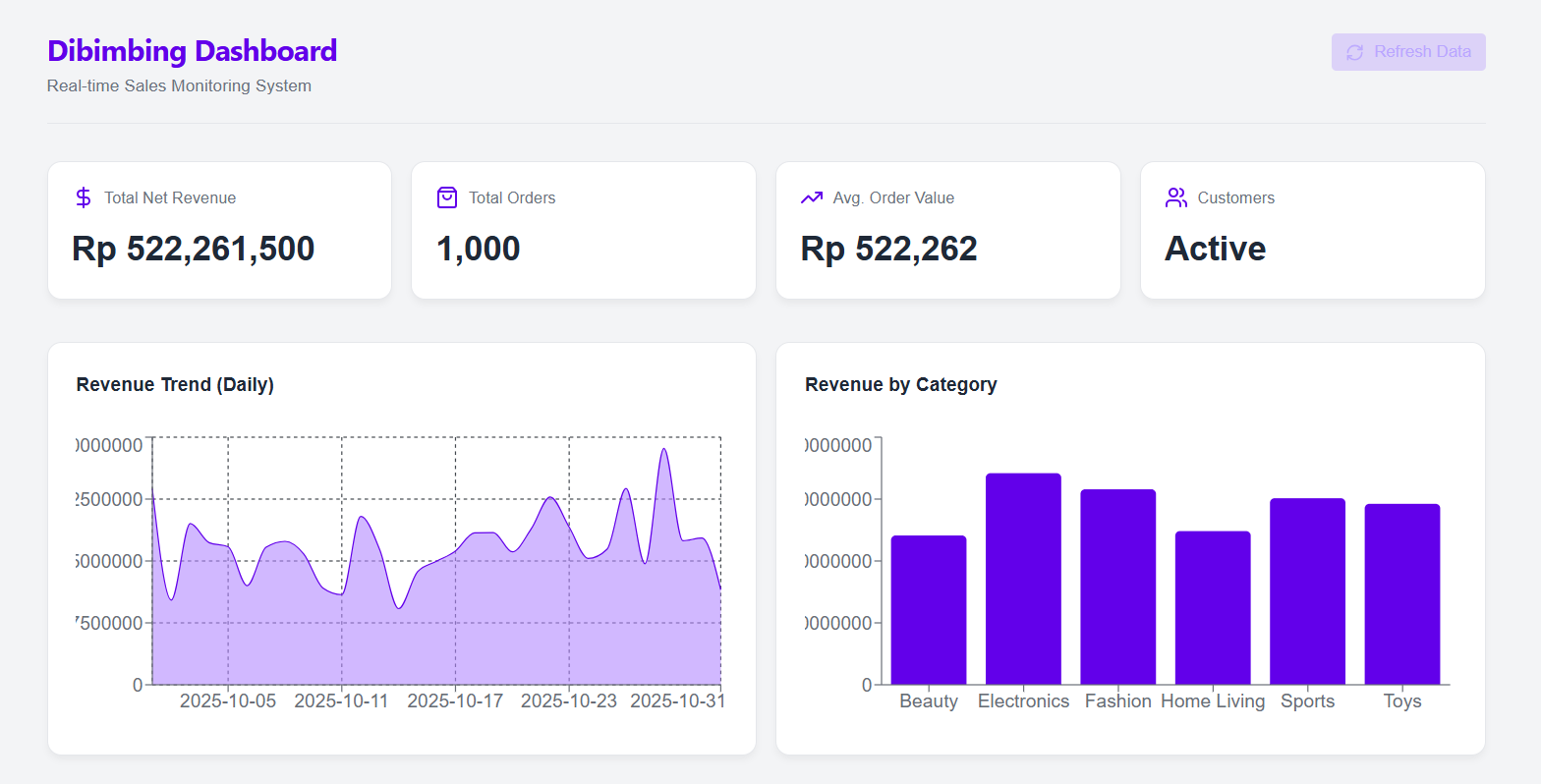Select the Sports revenue bar

(1307, 590)
